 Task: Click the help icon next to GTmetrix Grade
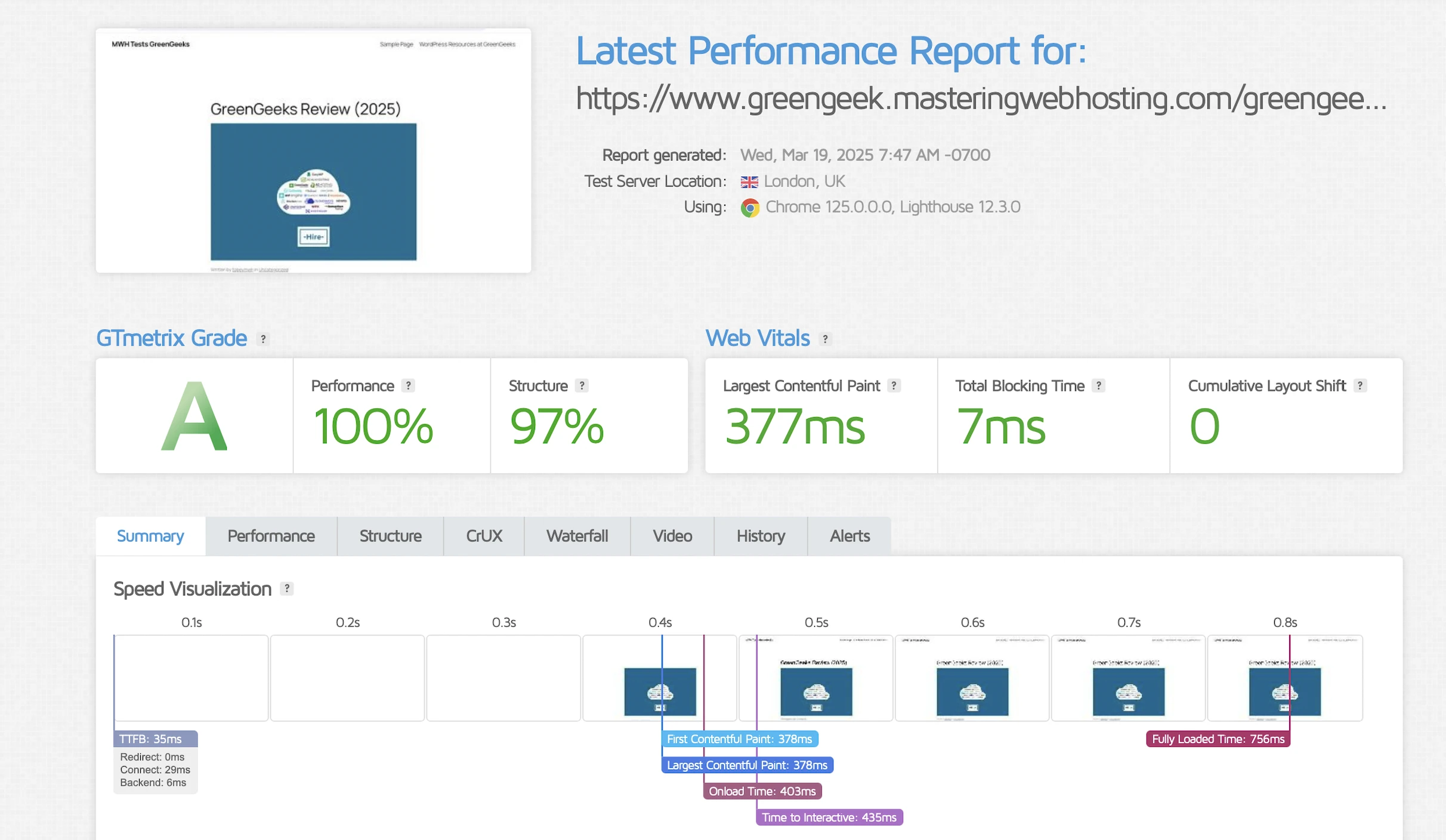(263, 339)
